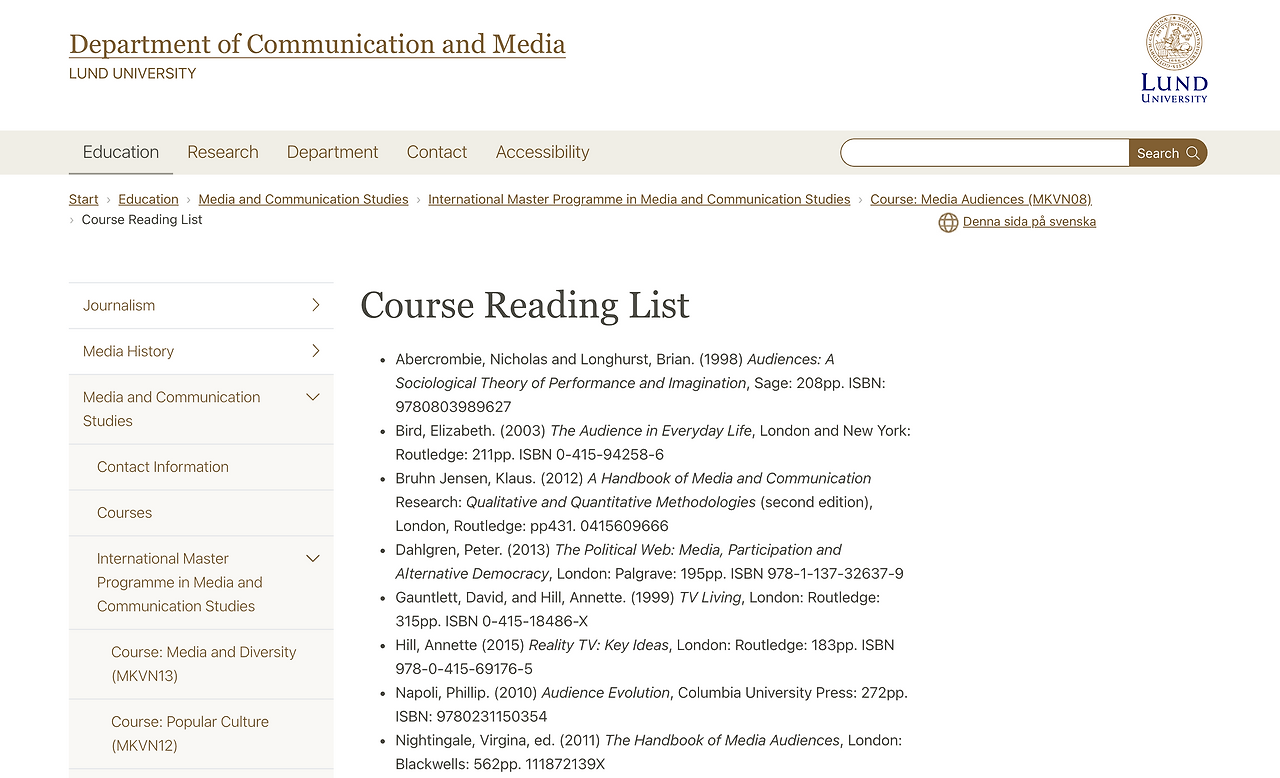Click the Abercrombie, Nicholas and Longhurst entry
The image size is (1280, 778).
point(640,383)
